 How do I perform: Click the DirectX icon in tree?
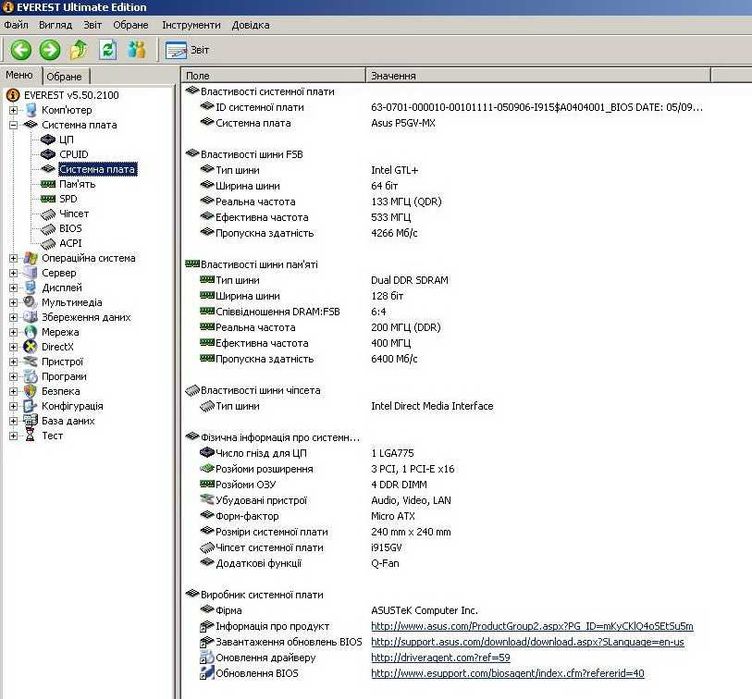(31, 347)
